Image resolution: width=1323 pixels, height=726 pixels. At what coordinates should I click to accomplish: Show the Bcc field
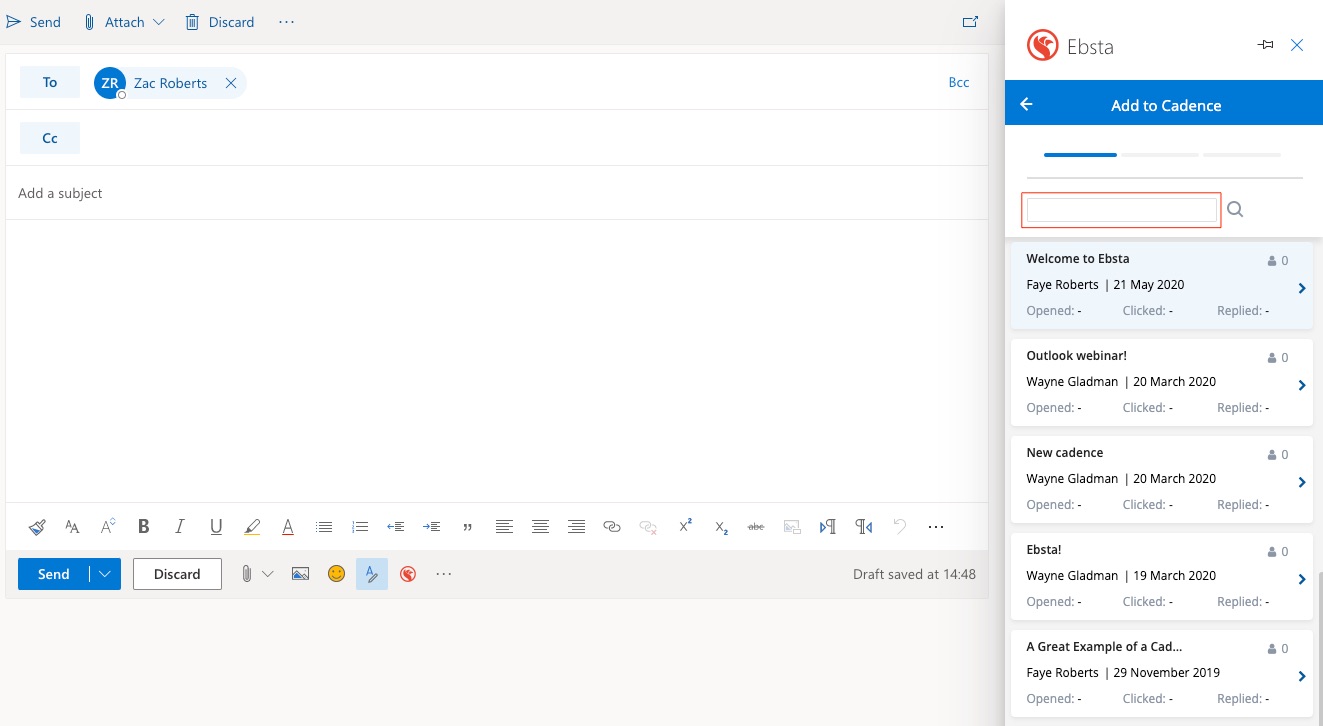959,82
